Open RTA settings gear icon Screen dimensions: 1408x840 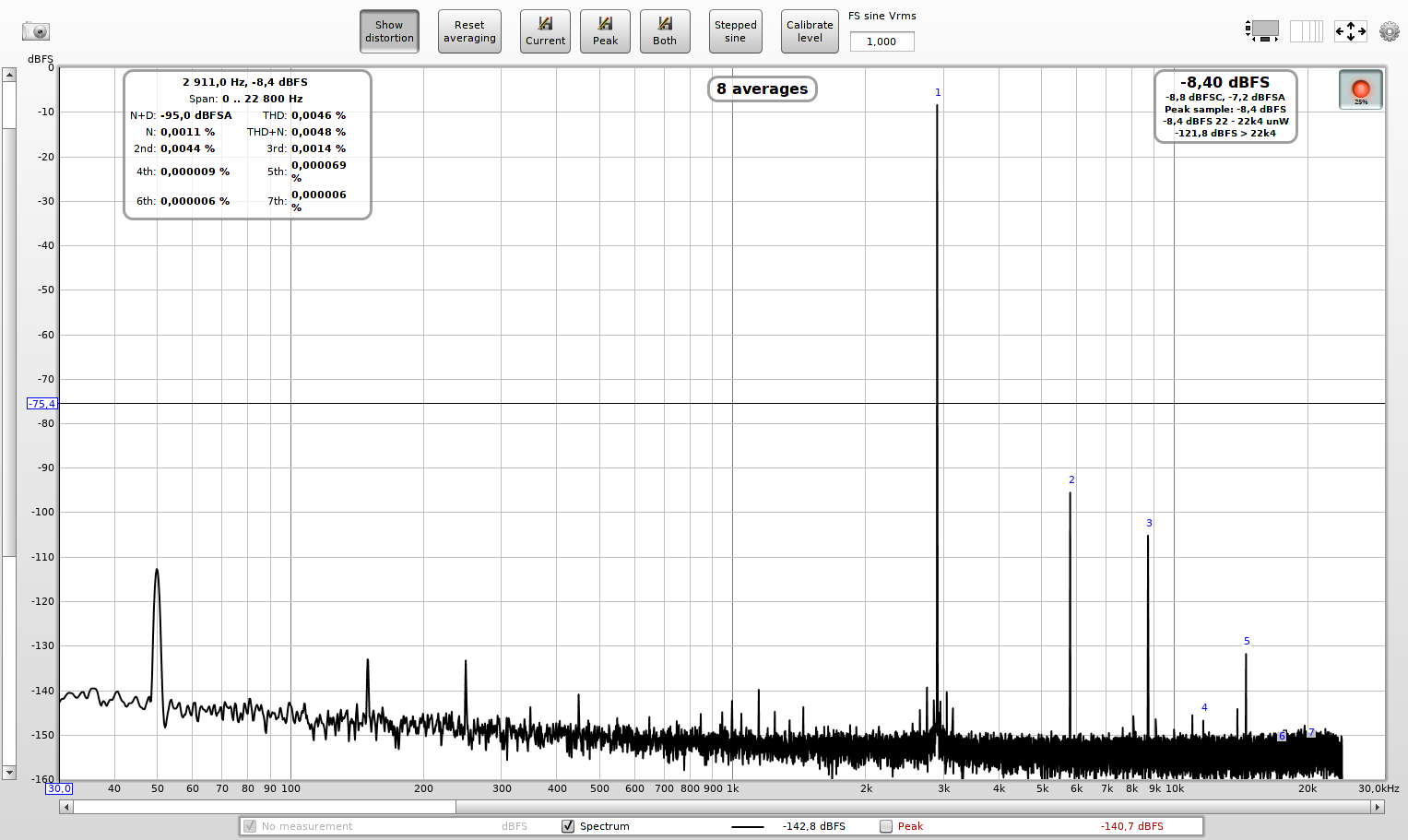coord(1389,31)
